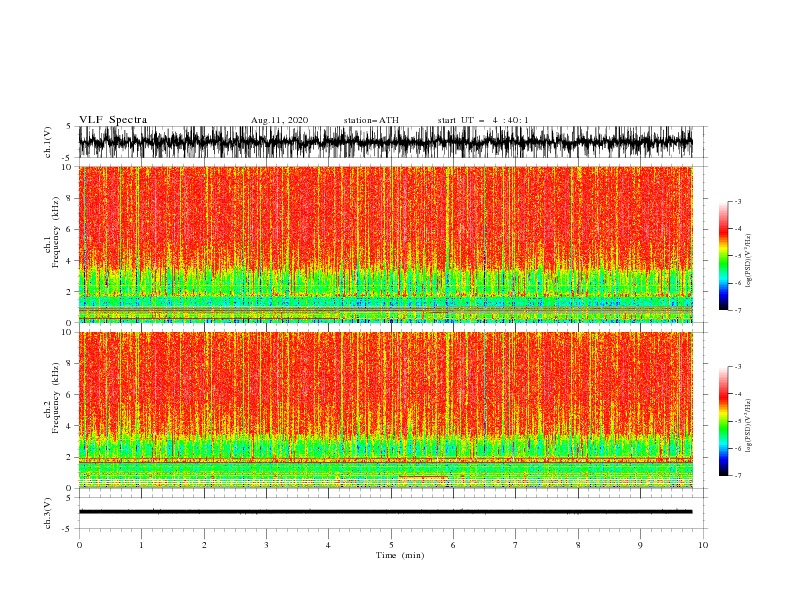Click the "6" tick on the Time axis
This screenshot has width=792, height=612.
point(454,545)
